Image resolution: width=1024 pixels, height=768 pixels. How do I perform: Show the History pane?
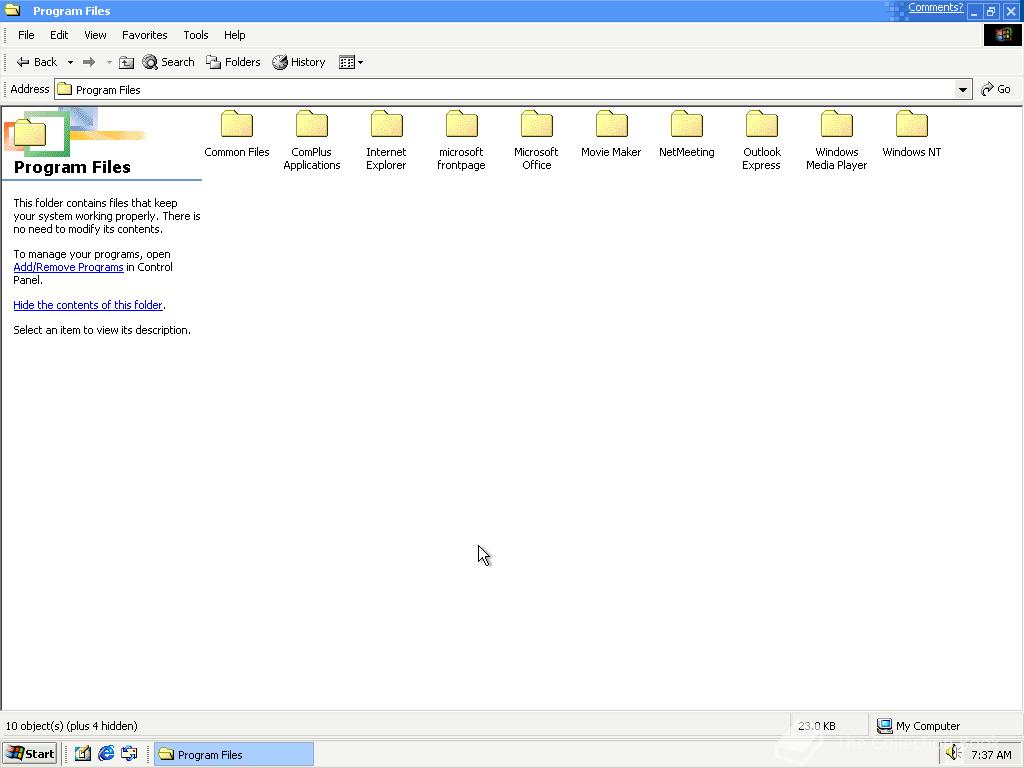(299, 62)
